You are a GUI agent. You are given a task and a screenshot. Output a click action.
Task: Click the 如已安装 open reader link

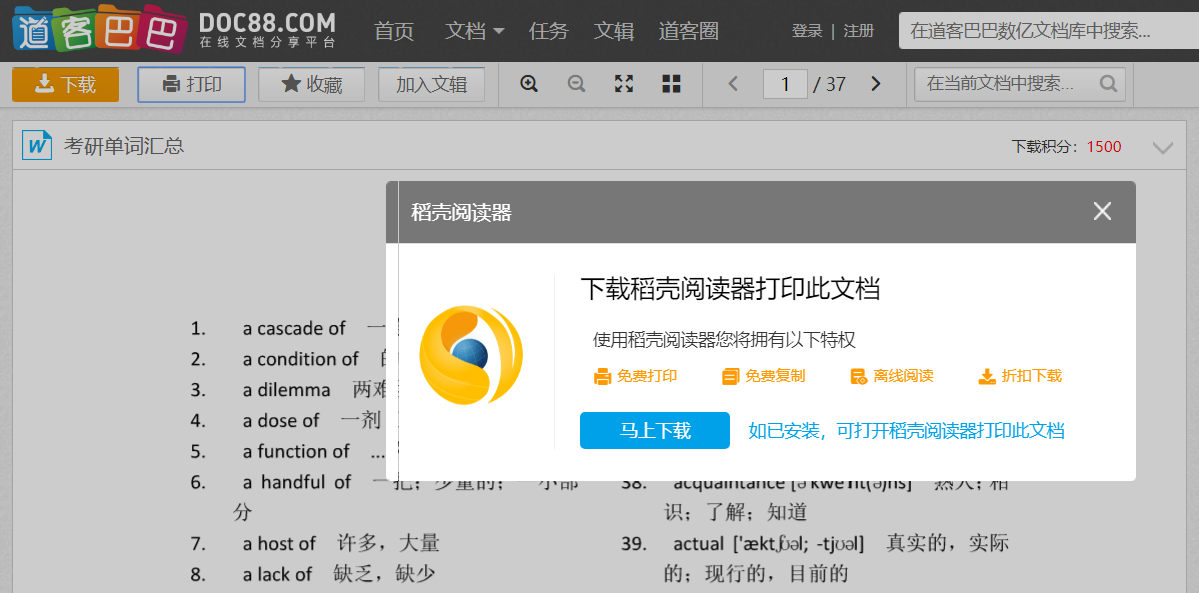[x=906, y=431]
